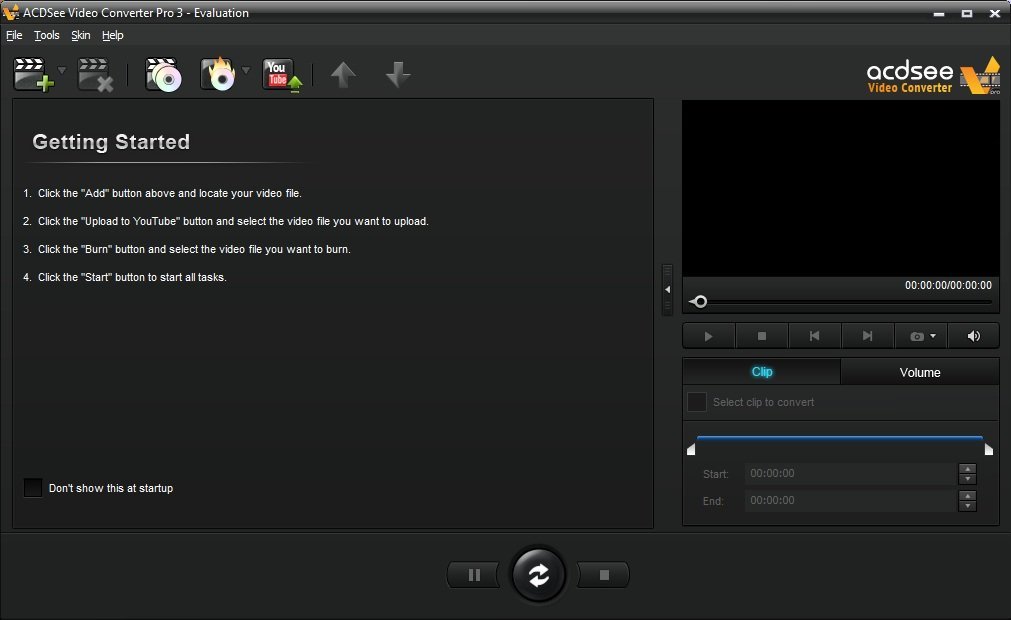Click the black video preview area
Image resolution: width=1011 pixels, height=620 pixels.
point(841,188)
